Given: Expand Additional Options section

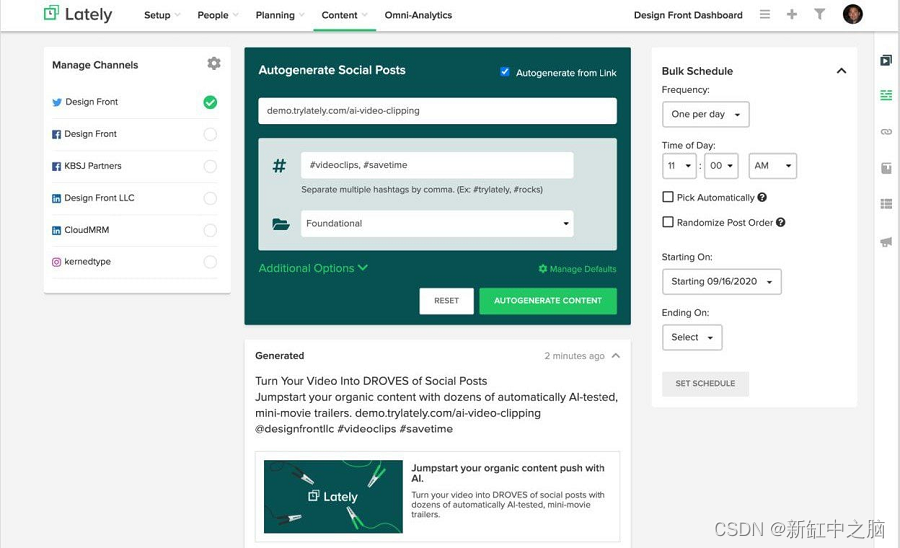Looking at the screenshot, I should 313,268.
